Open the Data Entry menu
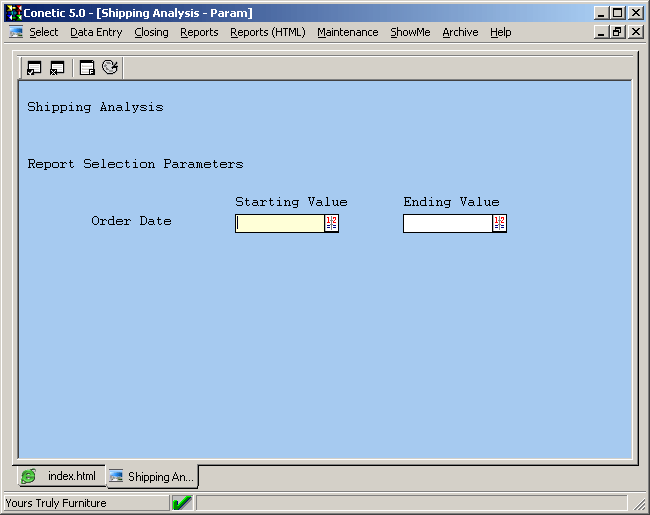 click(96, 32)
